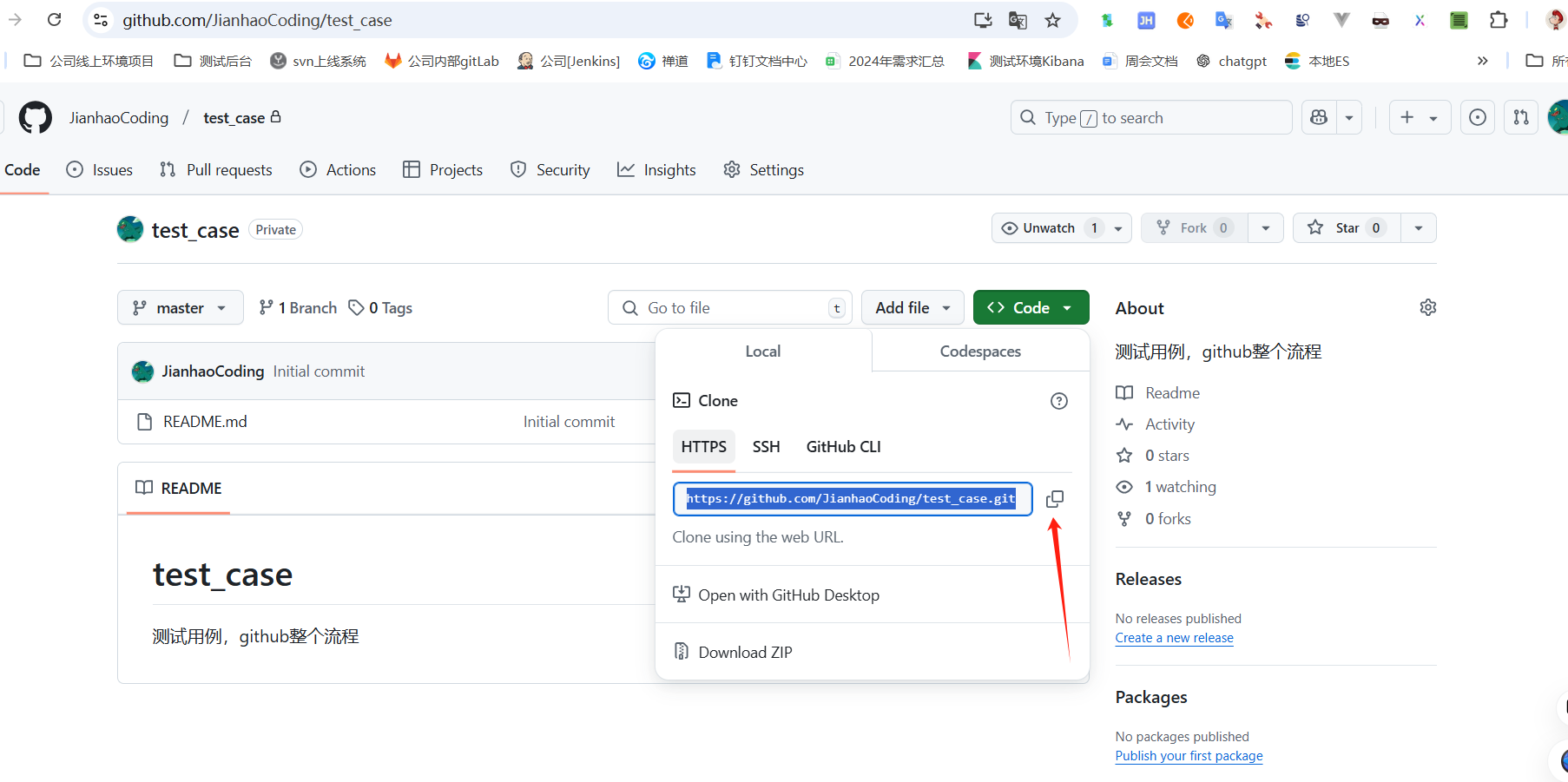This screenshot has width=1568, height=782.
Task: Click Publish your first package link
Action: [1189, 756]
